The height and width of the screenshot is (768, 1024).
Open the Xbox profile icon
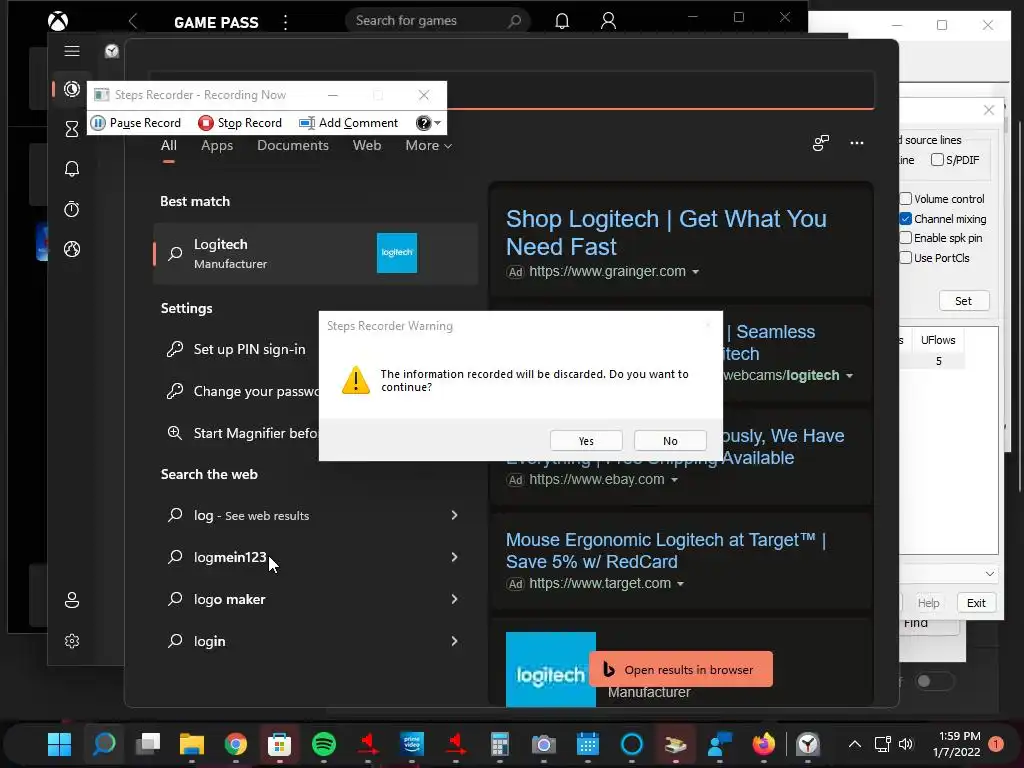(608, 21)
